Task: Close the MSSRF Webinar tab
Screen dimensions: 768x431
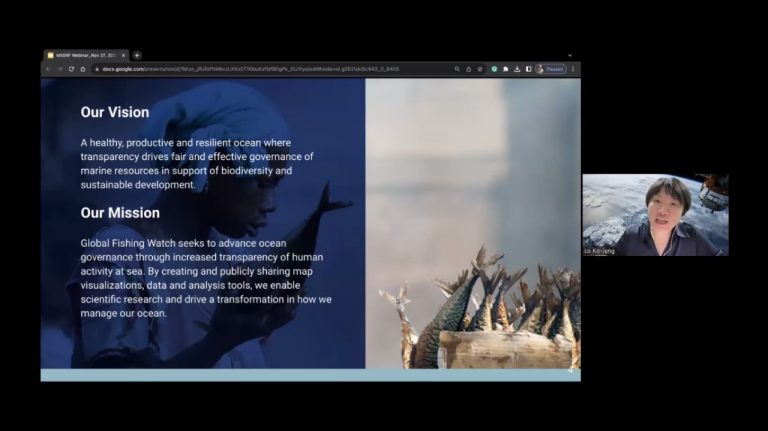Action: tap(123, 55)
